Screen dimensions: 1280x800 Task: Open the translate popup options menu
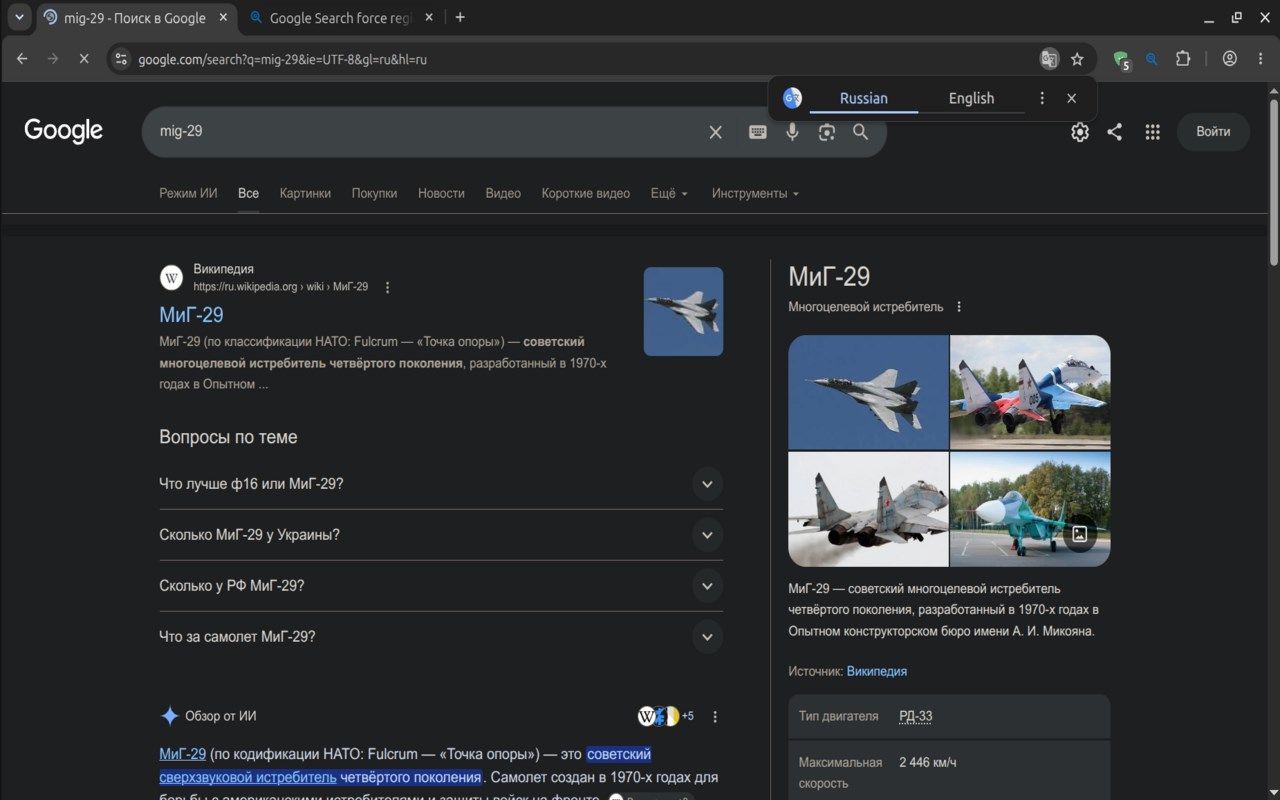coord(1042,98)
